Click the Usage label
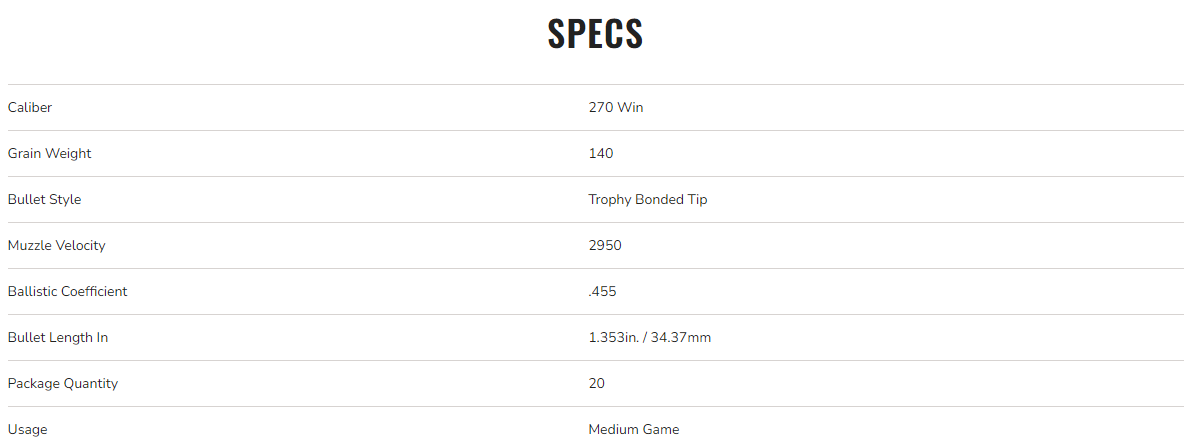 tap(27, 429)
